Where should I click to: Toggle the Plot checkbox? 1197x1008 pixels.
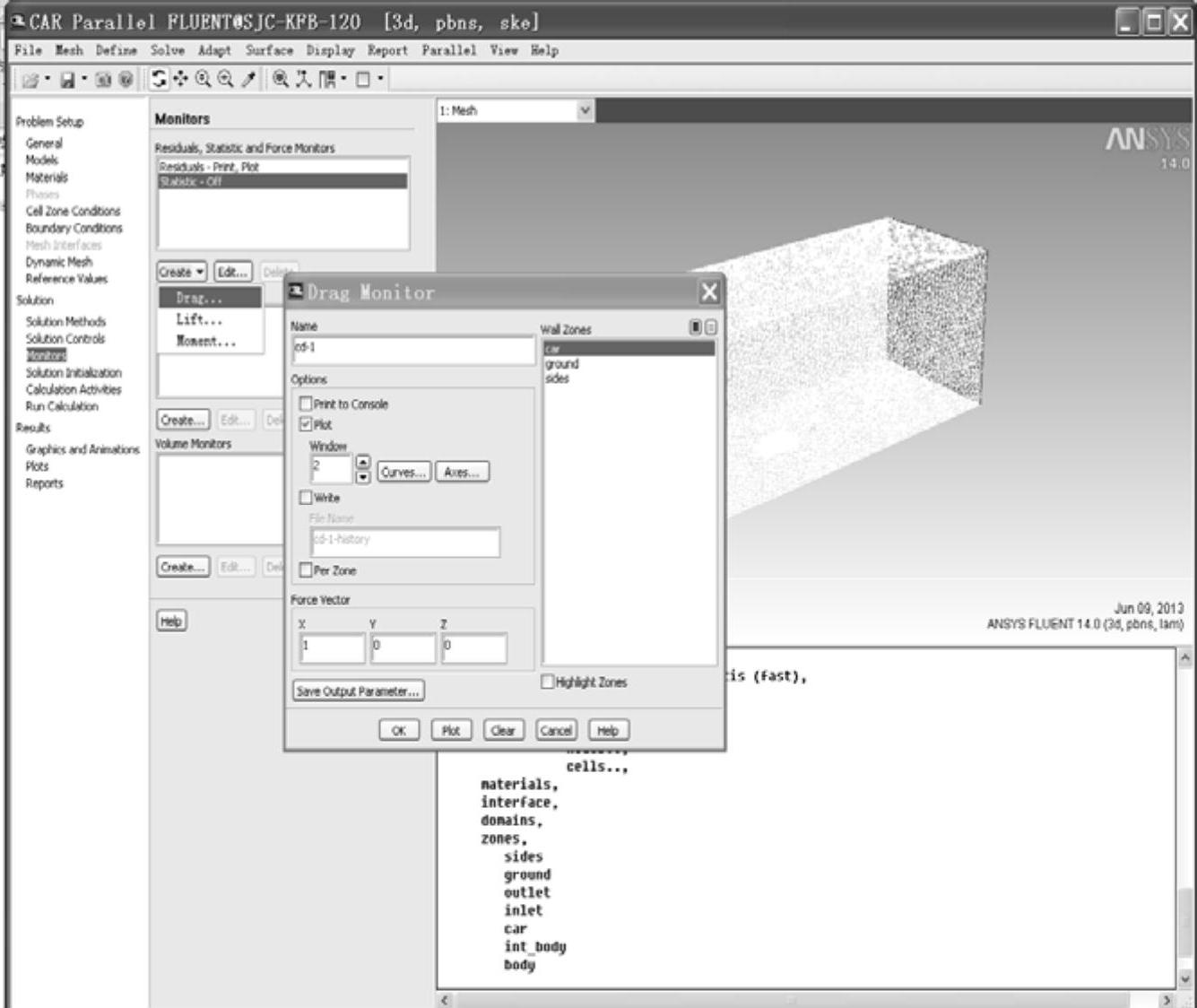pyautogui.click(x=306, y=424)
